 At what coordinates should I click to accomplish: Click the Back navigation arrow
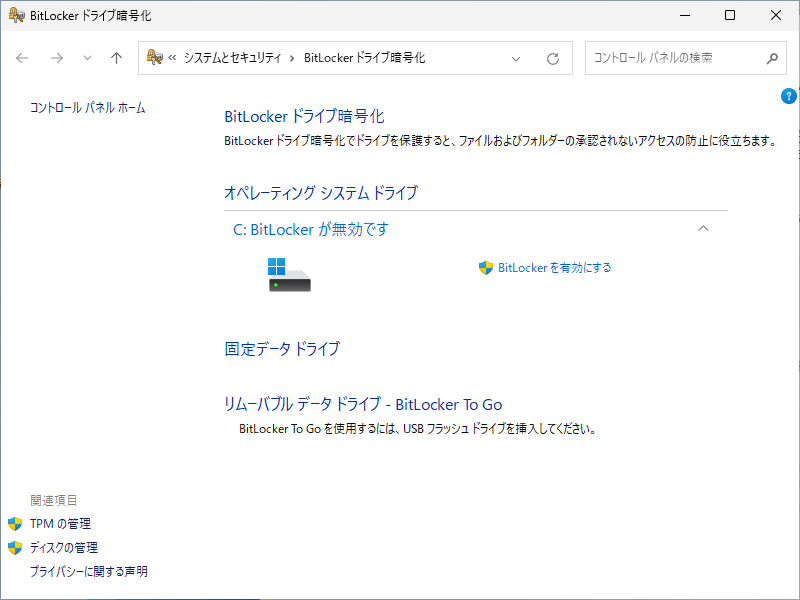coord(22,58)
